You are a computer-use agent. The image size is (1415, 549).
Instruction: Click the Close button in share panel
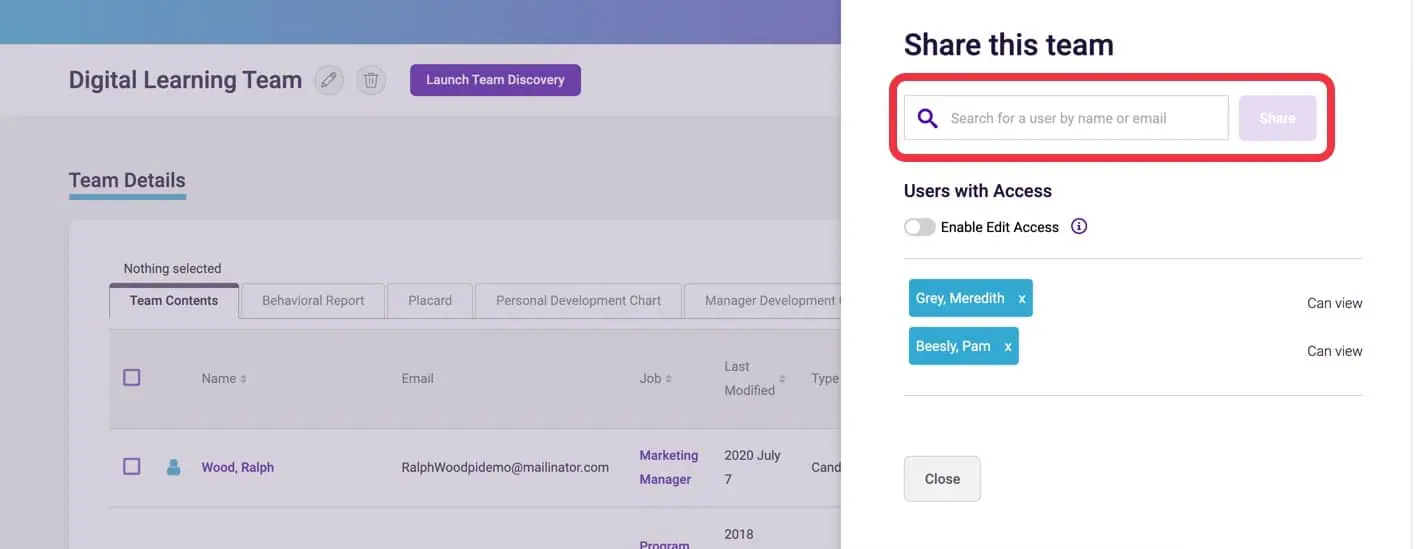point(941,479)
